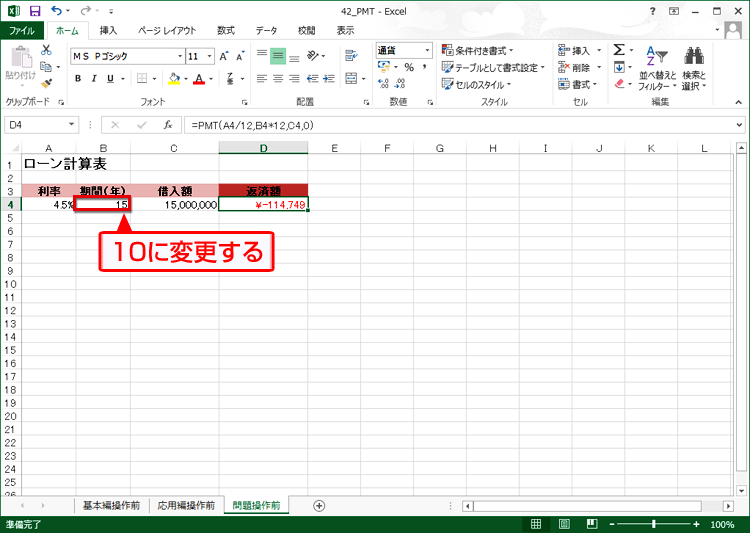Screen dimensions: 750x533
Task: Increase indent in alignment group
Action: (x=329, y=78)
